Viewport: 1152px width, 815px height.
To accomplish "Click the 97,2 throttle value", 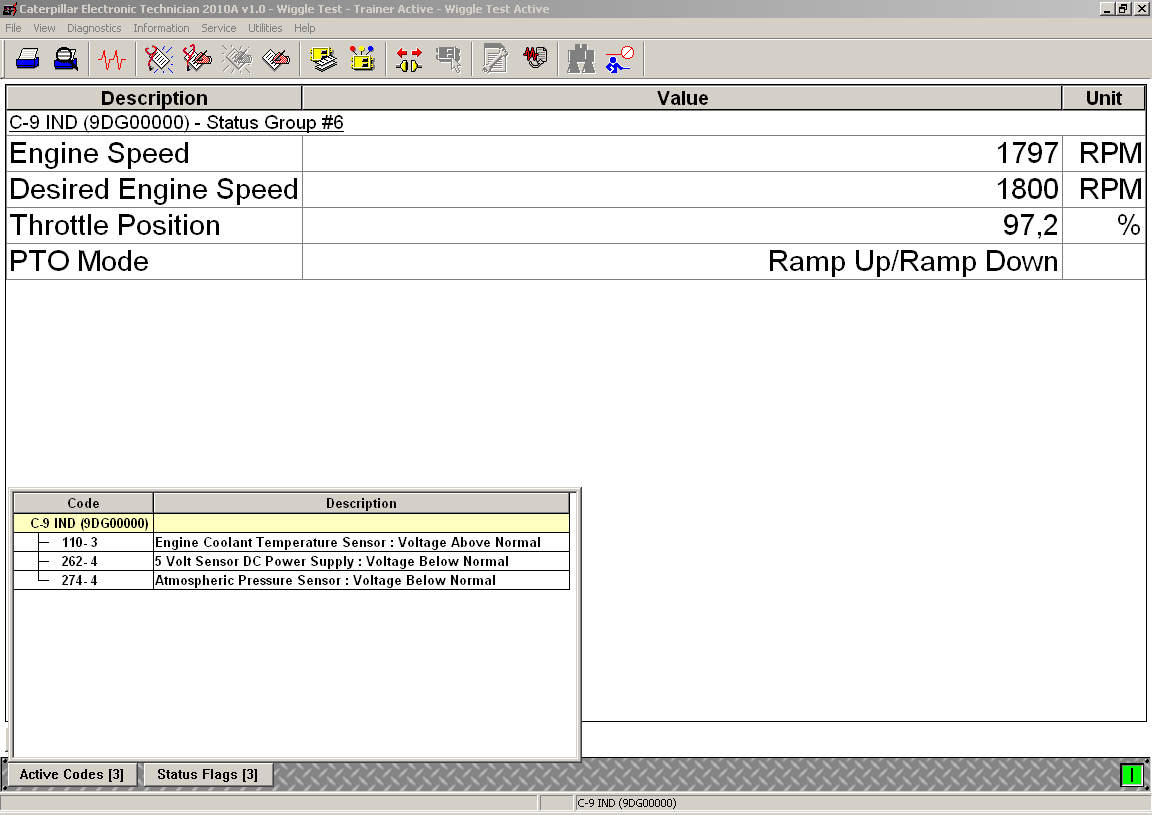I will click(1031, 226).
